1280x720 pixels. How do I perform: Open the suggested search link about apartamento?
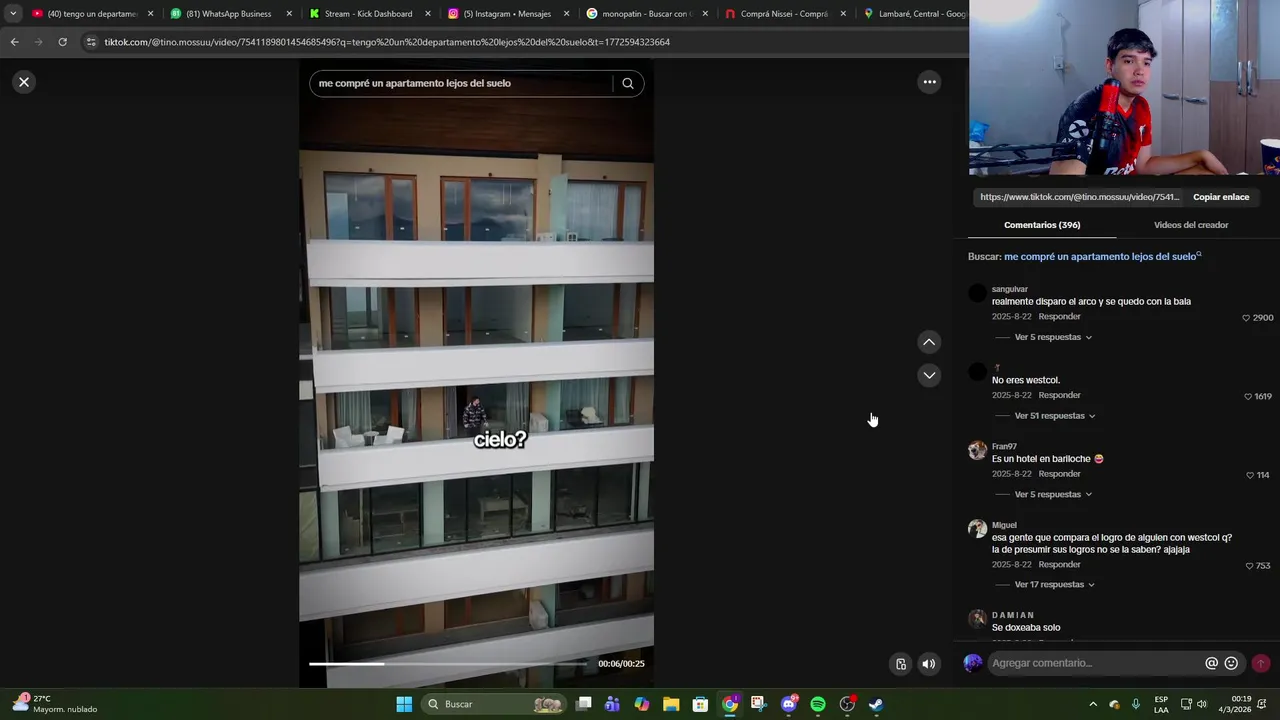click(1101, 257)
